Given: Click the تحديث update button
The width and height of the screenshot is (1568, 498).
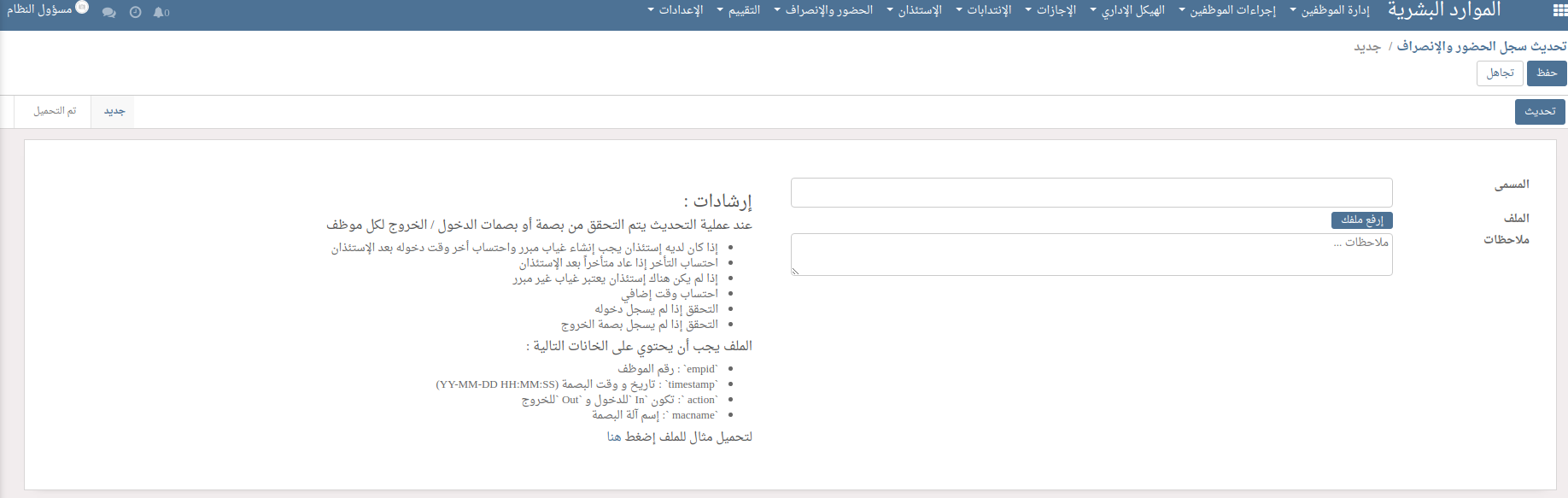Looking at the screenshot, I should click(1540, 112).
